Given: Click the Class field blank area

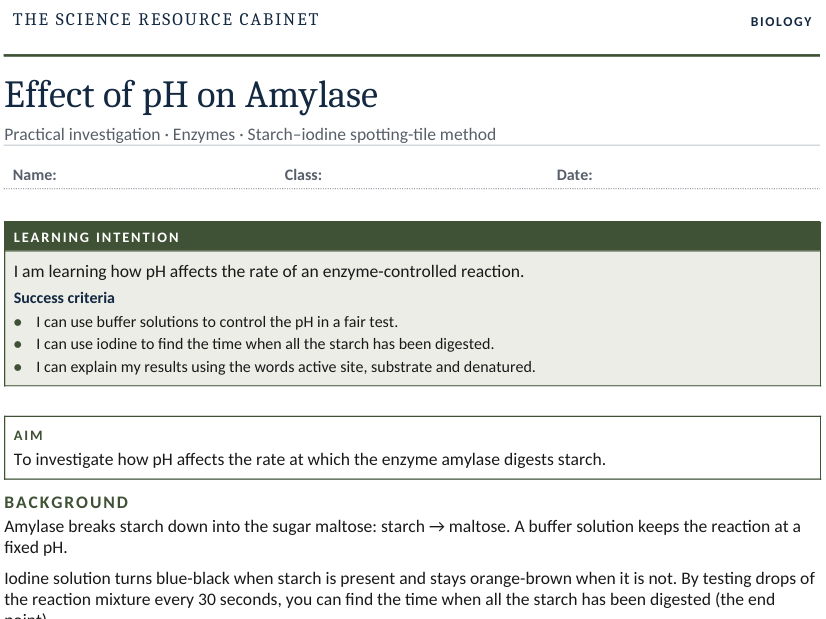Looking at the screenshot, I should tap(434, 175).
